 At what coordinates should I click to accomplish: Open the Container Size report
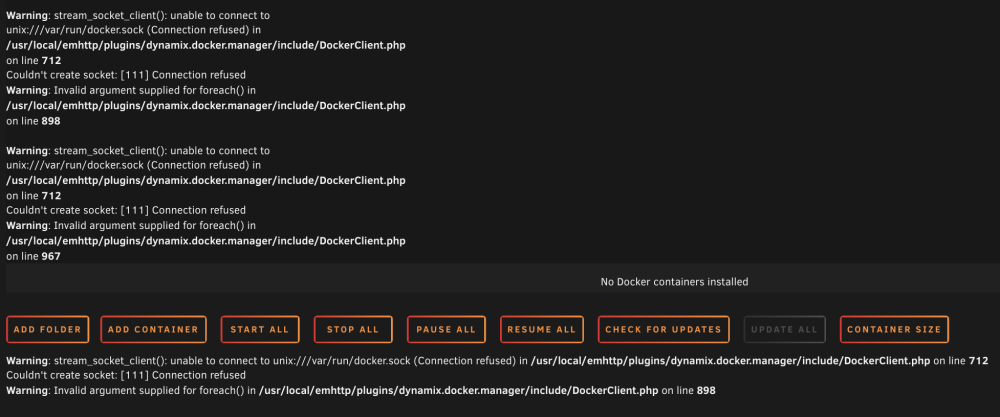click(x=894, y=330)
